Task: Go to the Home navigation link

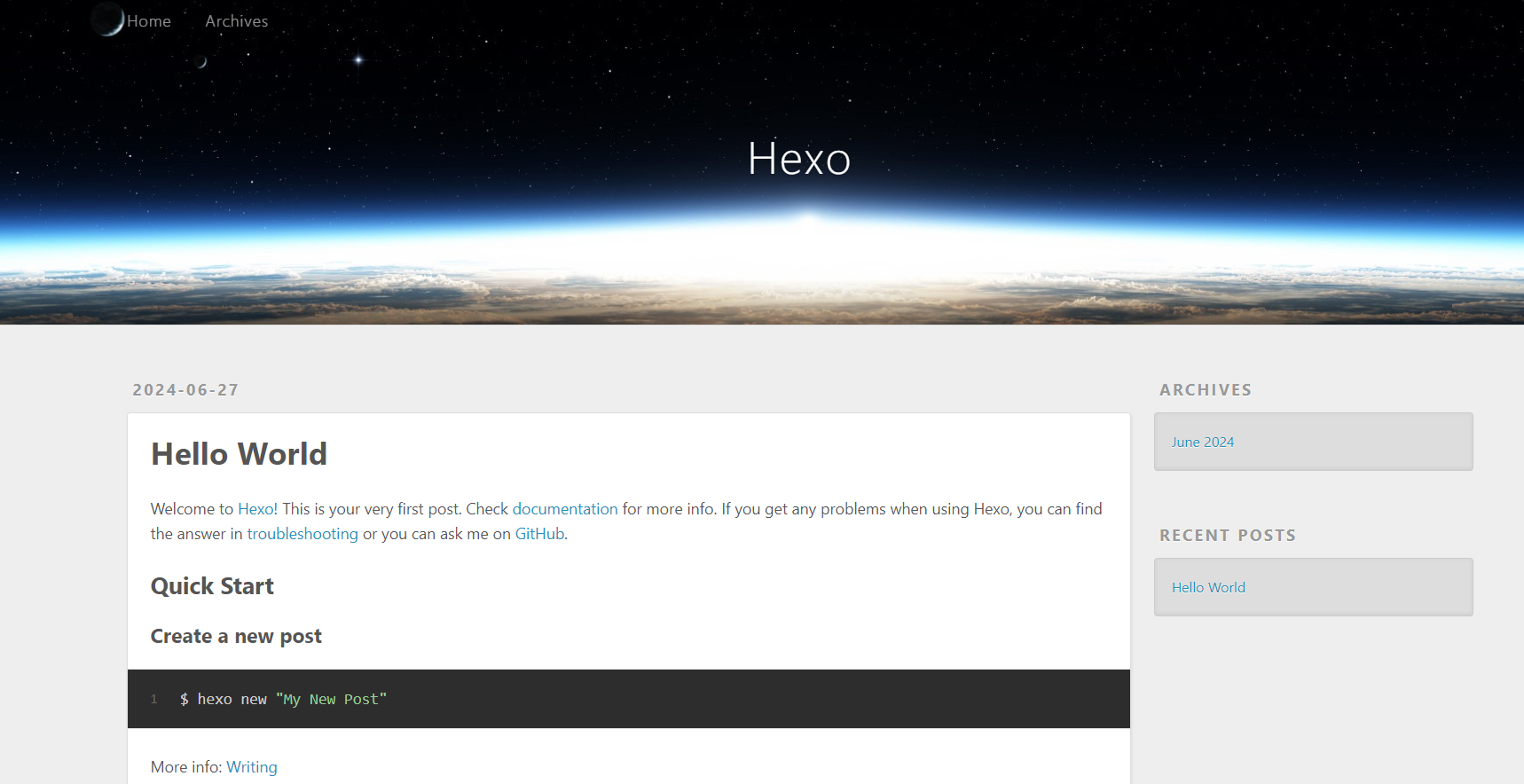Action: (148, 21)
